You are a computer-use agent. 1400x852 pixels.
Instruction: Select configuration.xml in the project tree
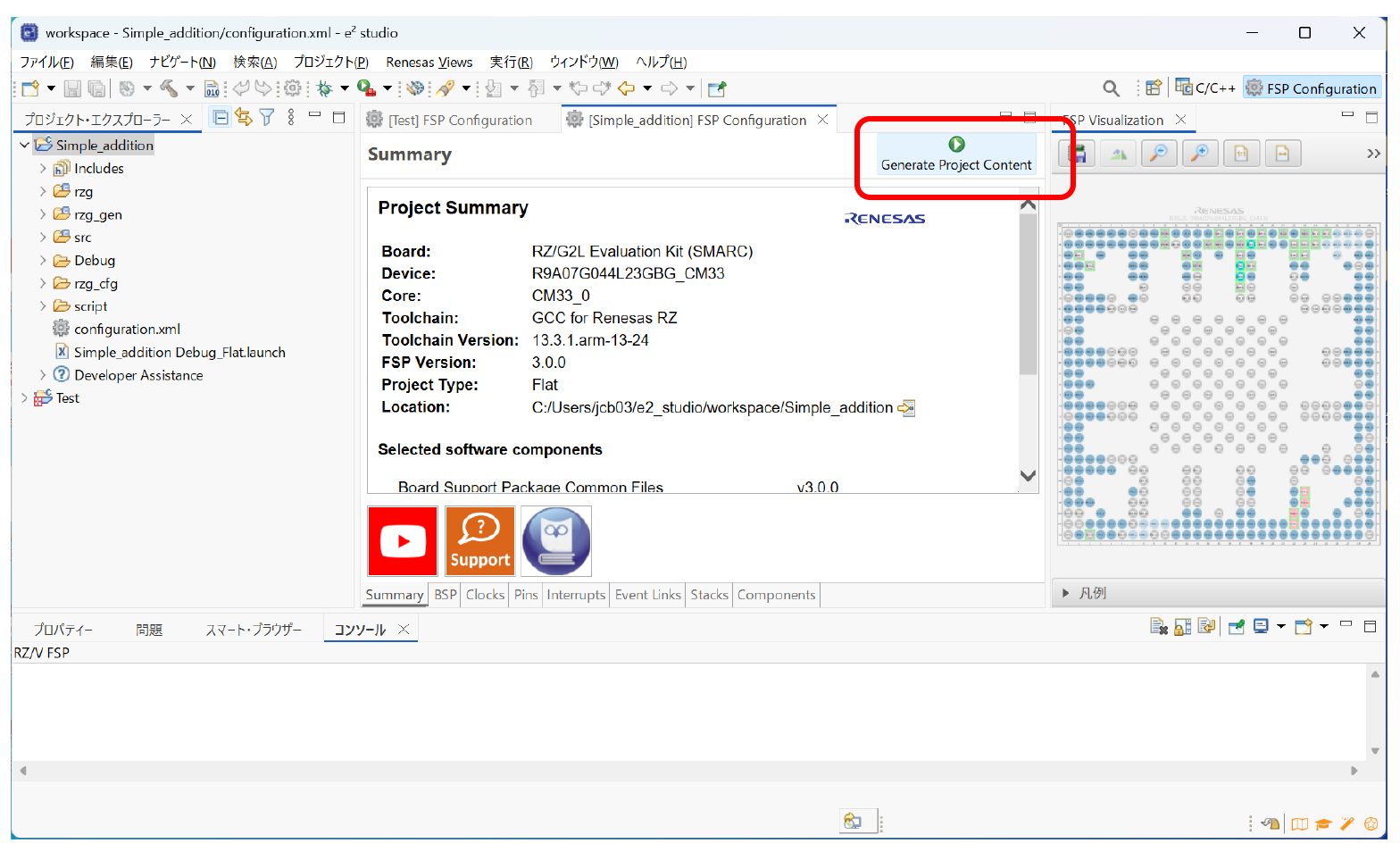pos(127,329)
